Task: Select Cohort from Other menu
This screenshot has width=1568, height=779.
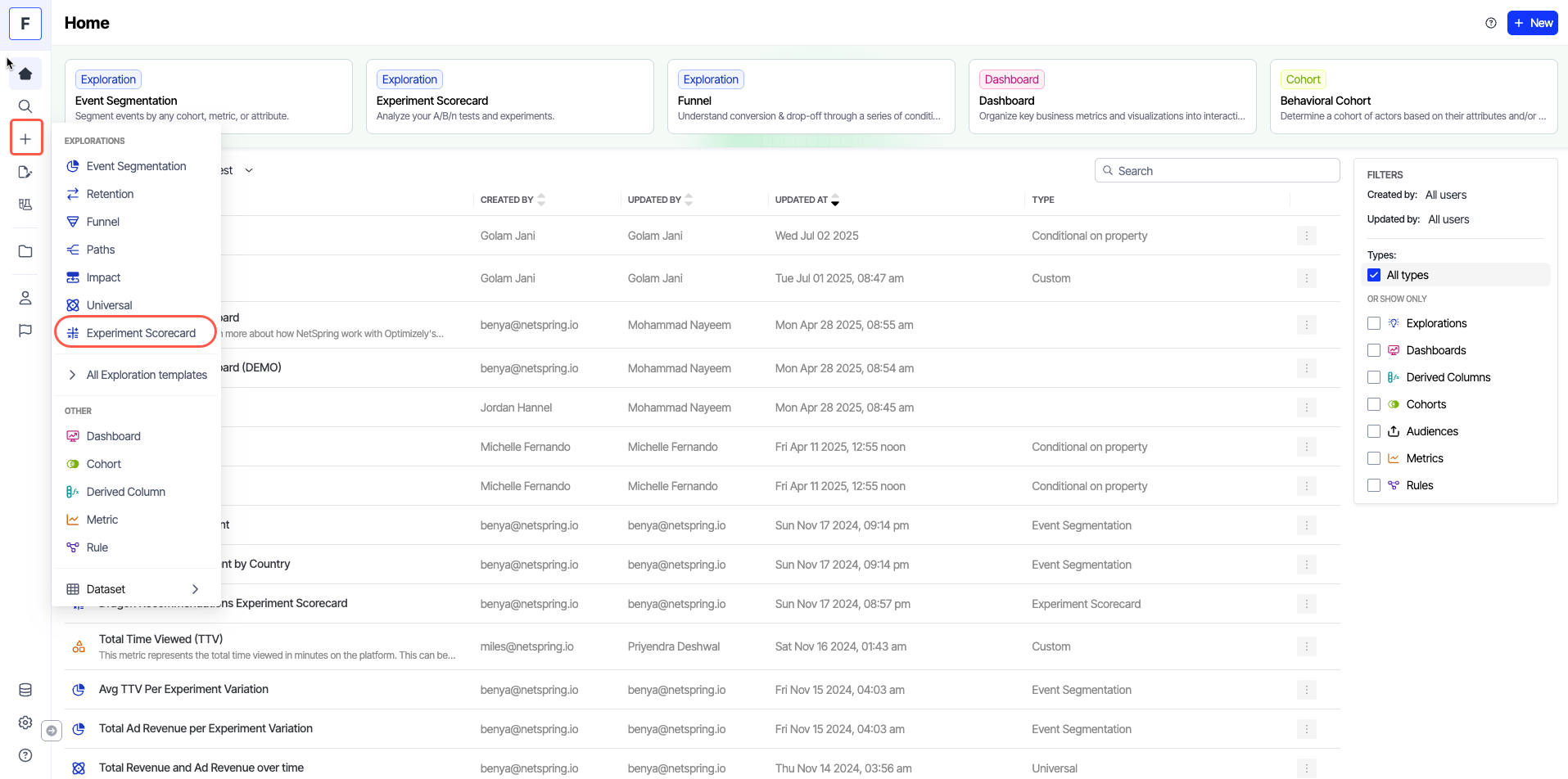Action: click(136, 464)
